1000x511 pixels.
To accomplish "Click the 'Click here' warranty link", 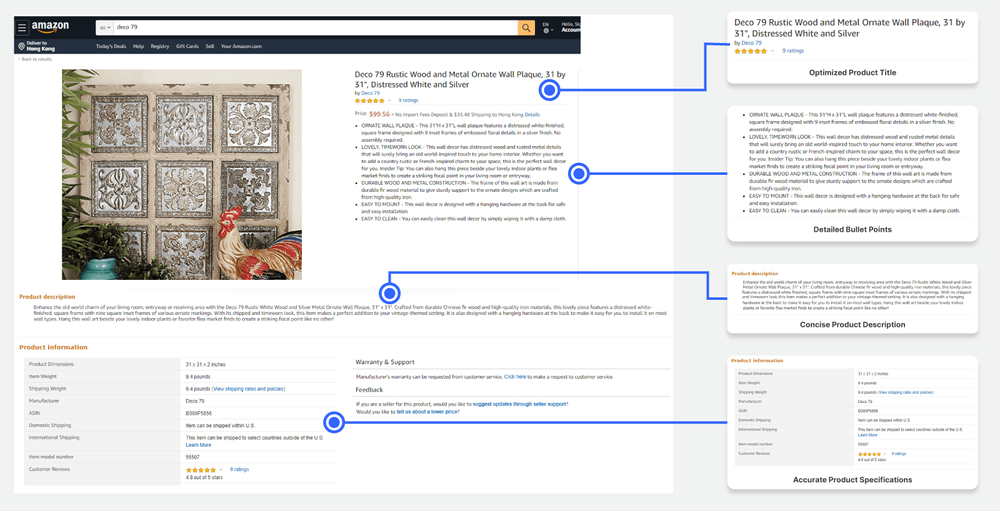I will (515, 377).
